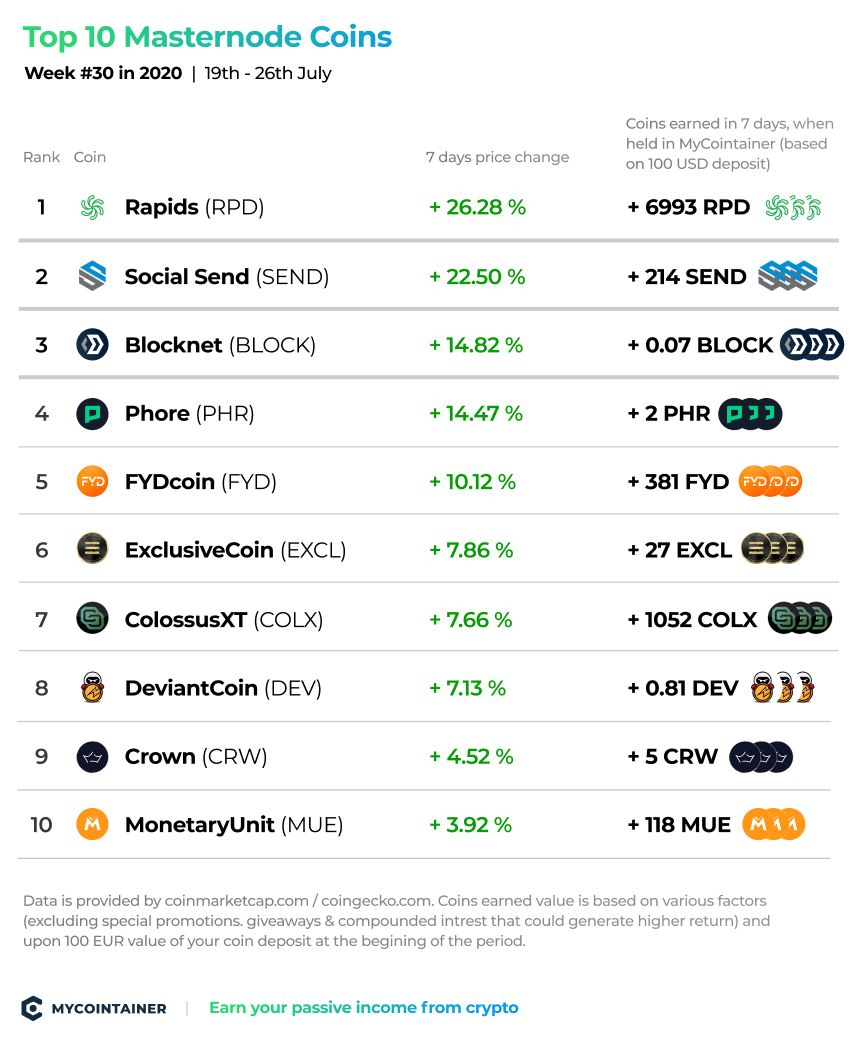Click the Rapids +26.28 % price change

point(477,207)
